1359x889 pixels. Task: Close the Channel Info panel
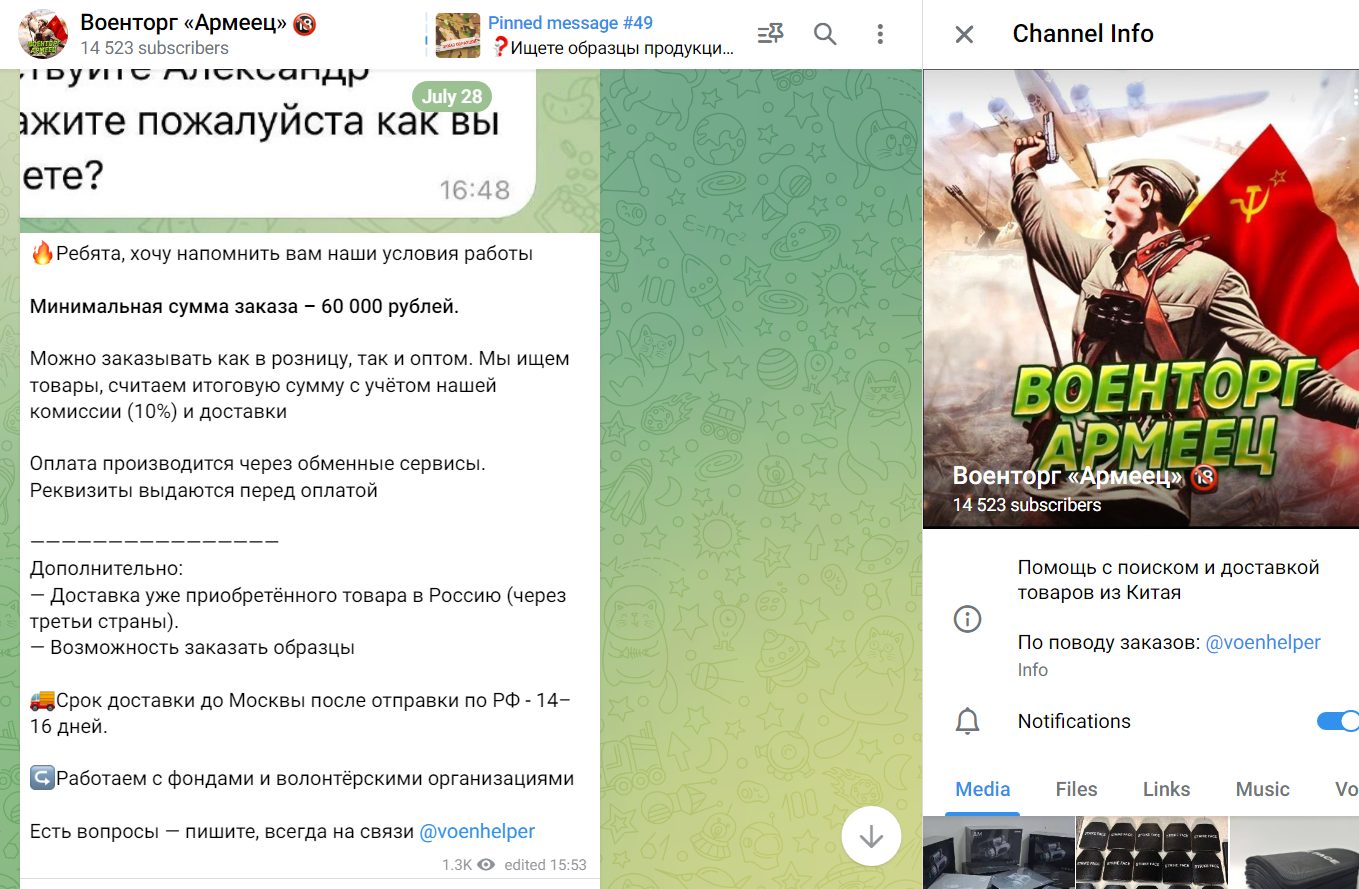pyautogui.click(x=964, y=34)
